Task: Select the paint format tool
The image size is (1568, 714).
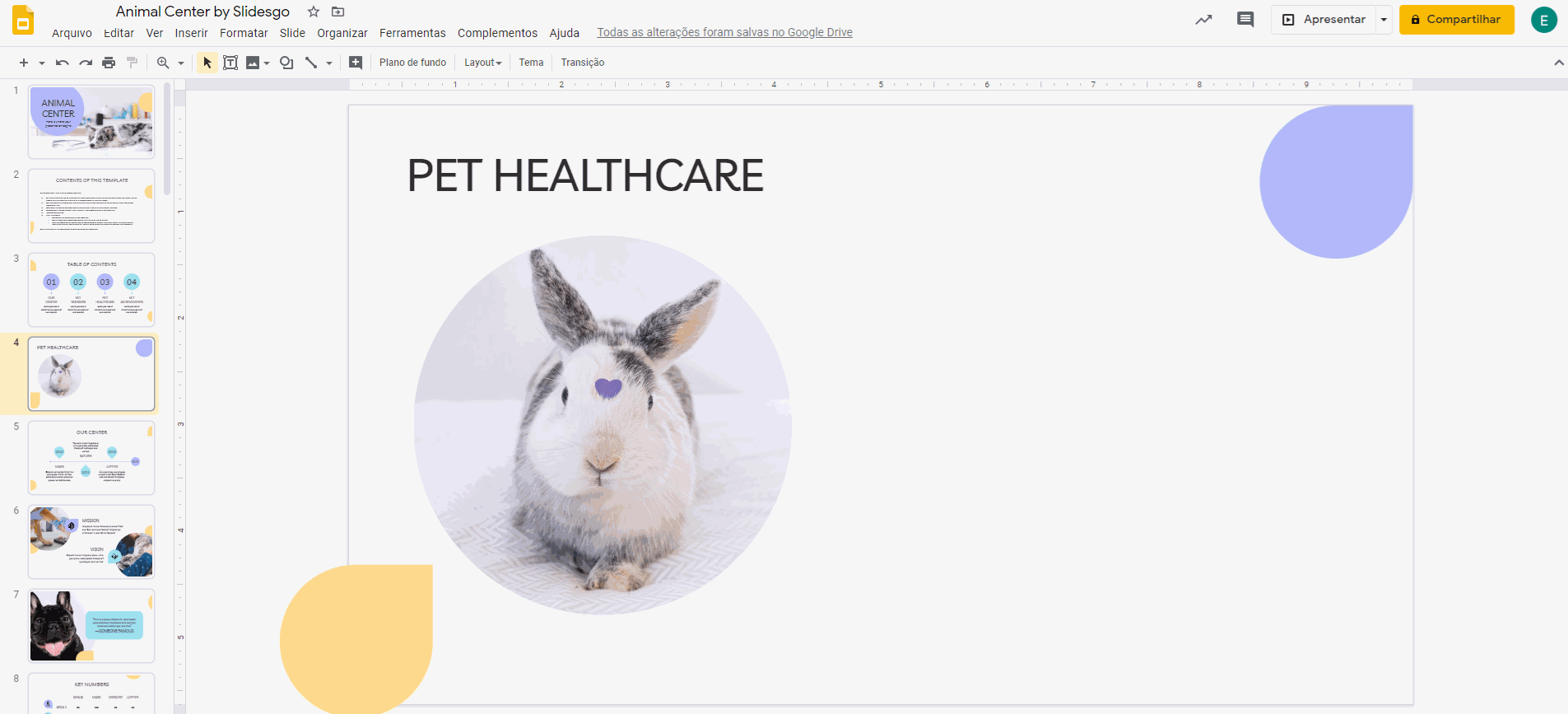Action: coord(132,63)
